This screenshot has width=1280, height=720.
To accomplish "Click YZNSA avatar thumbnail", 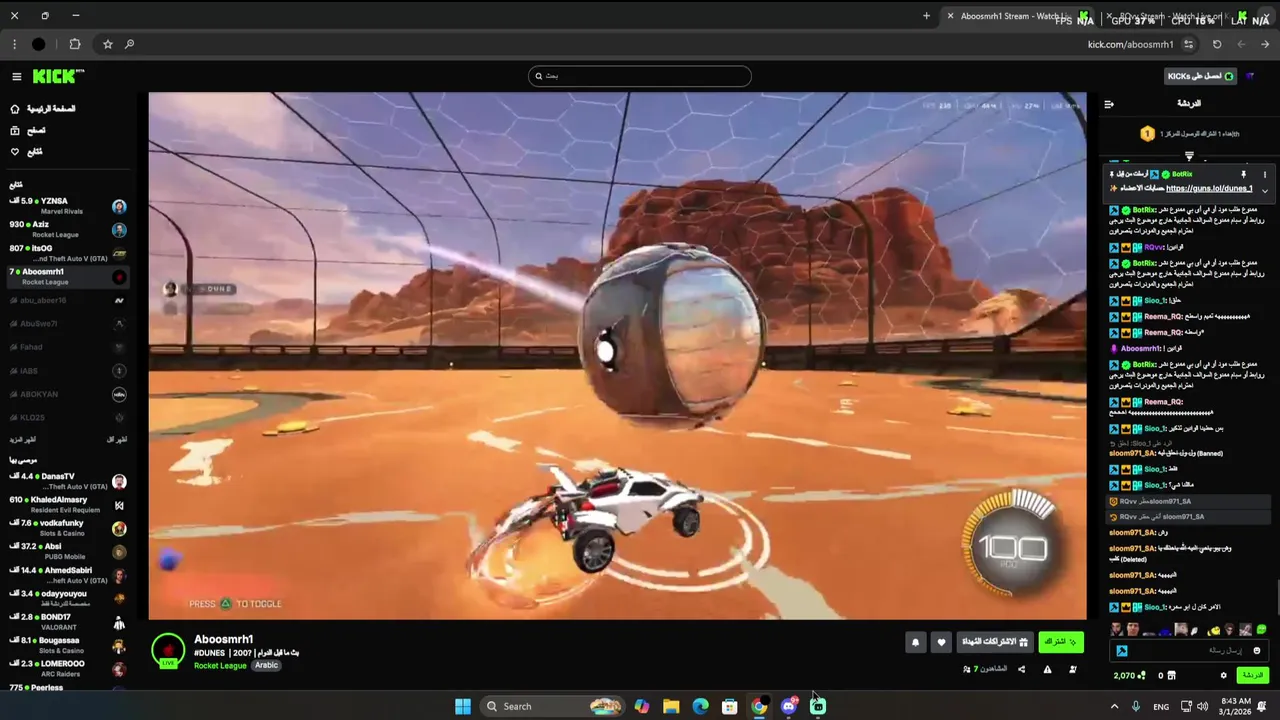I will (119, 207).
